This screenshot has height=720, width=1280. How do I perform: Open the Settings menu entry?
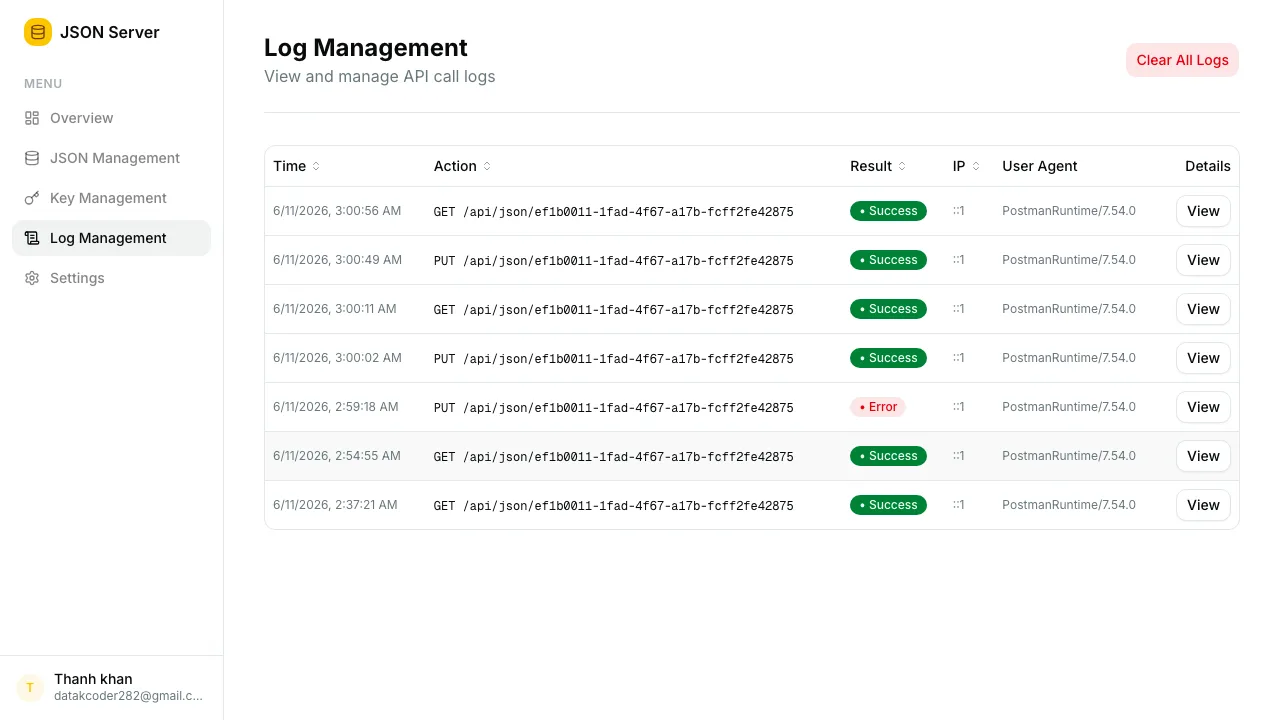[111, 278]
